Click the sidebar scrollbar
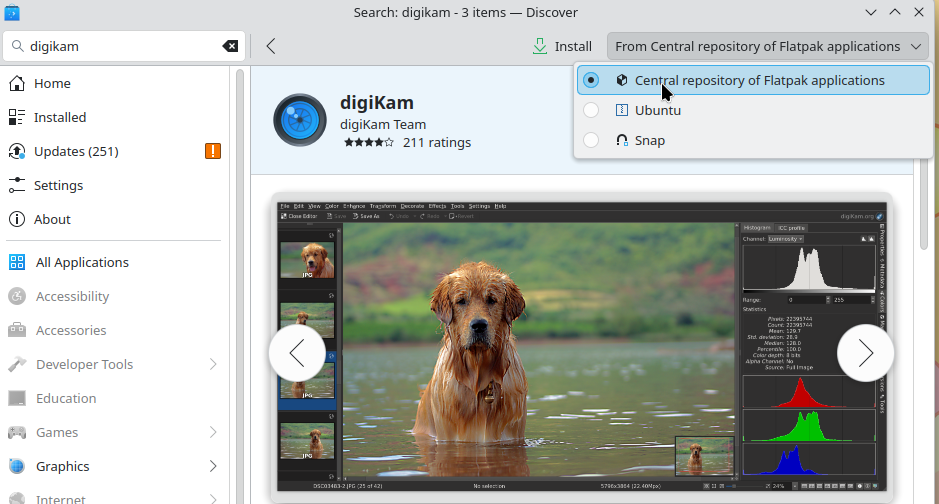The image size is (939, 504). click(240, 284)
